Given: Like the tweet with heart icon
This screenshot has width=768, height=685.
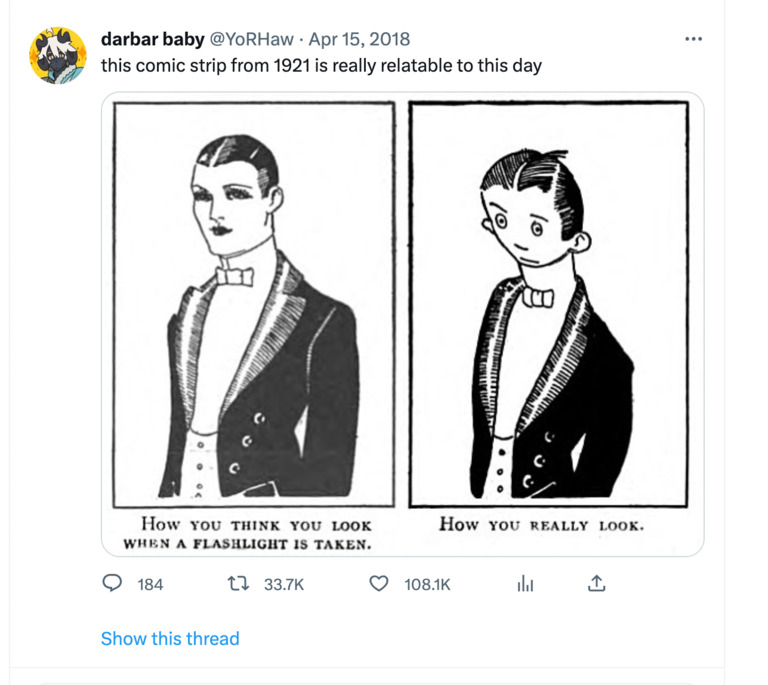Looking at the screenshot, I should (x=379, y=583).
